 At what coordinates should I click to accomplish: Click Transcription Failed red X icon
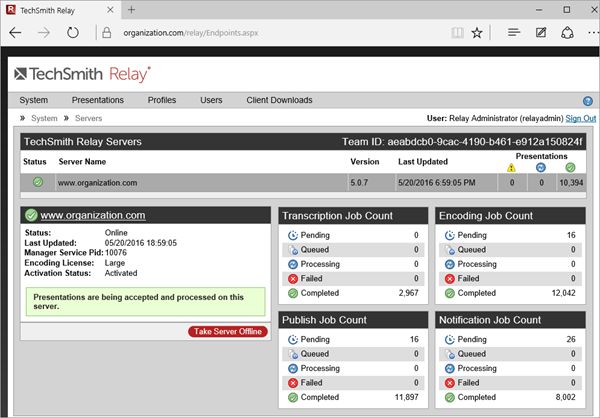pyautogui.click(x=293, y=279)
